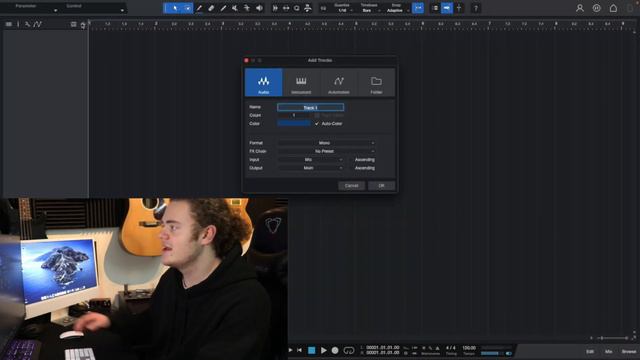The height and width of the screenshot is (360, 640).
Task: Return to zero in transport
Action: point(299,350)
